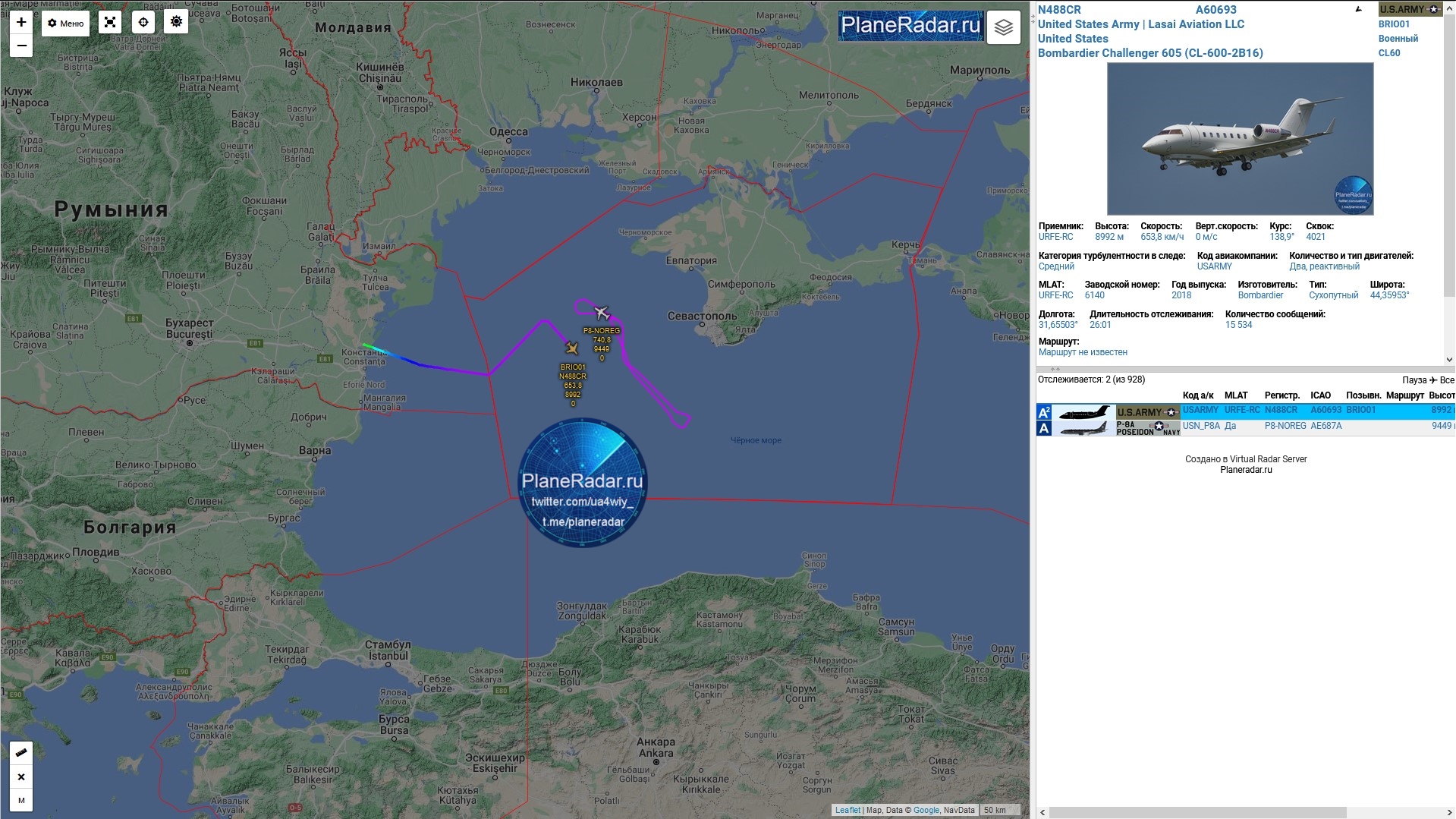This screenshot has width=1456, height=819.
Task: Open the Меню settings button
Action: 65,23
